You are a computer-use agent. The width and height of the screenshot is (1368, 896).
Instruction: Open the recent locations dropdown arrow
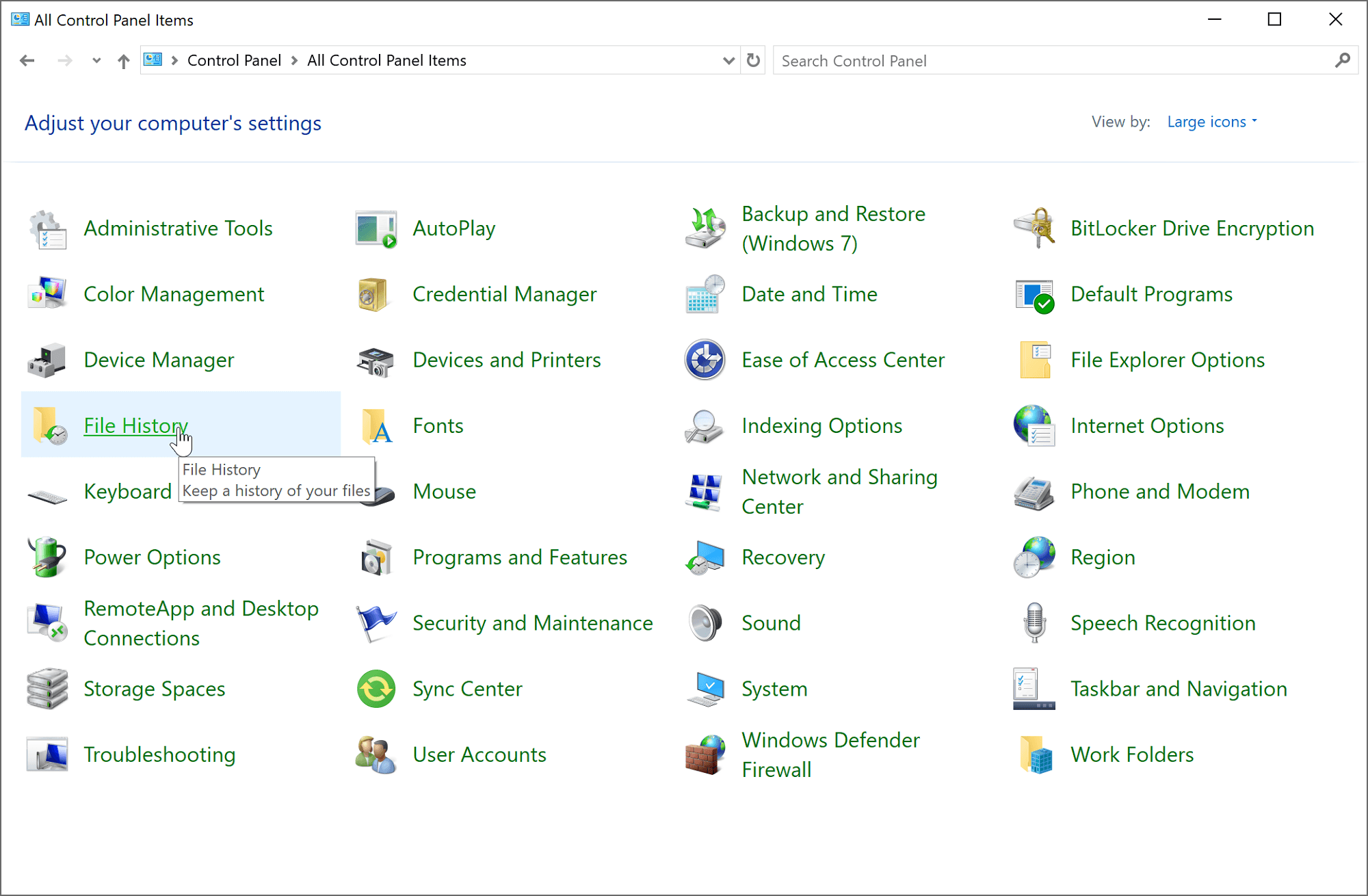(x=96, y=61)
